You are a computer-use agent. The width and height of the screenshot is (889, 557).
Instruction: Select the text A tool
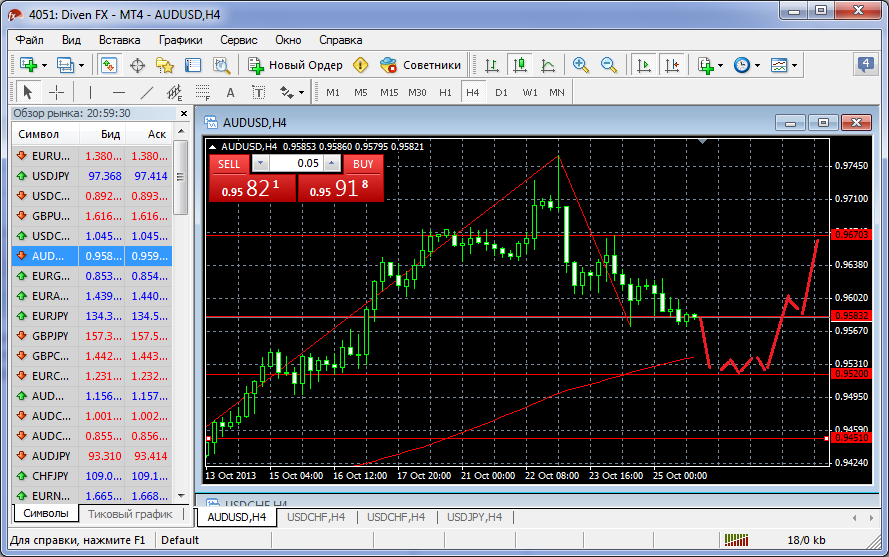coord(230,92)
